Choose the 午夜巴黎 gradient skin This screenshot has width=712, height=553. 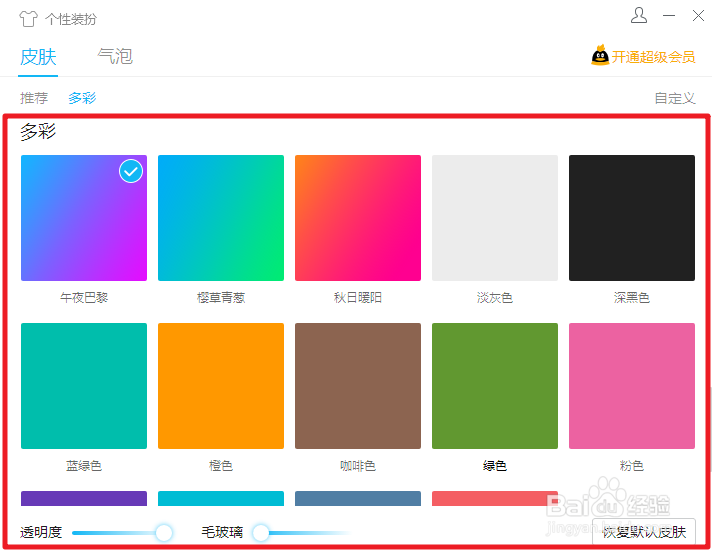[x=84, y=218]
